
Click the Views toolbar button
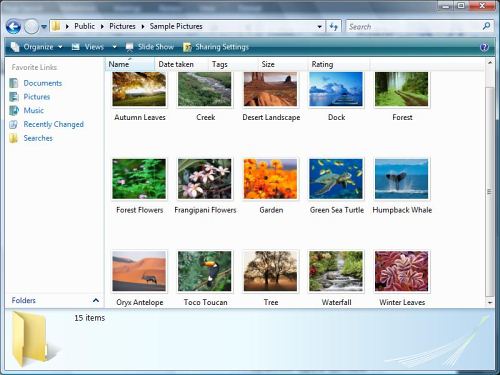pos(88,47)
